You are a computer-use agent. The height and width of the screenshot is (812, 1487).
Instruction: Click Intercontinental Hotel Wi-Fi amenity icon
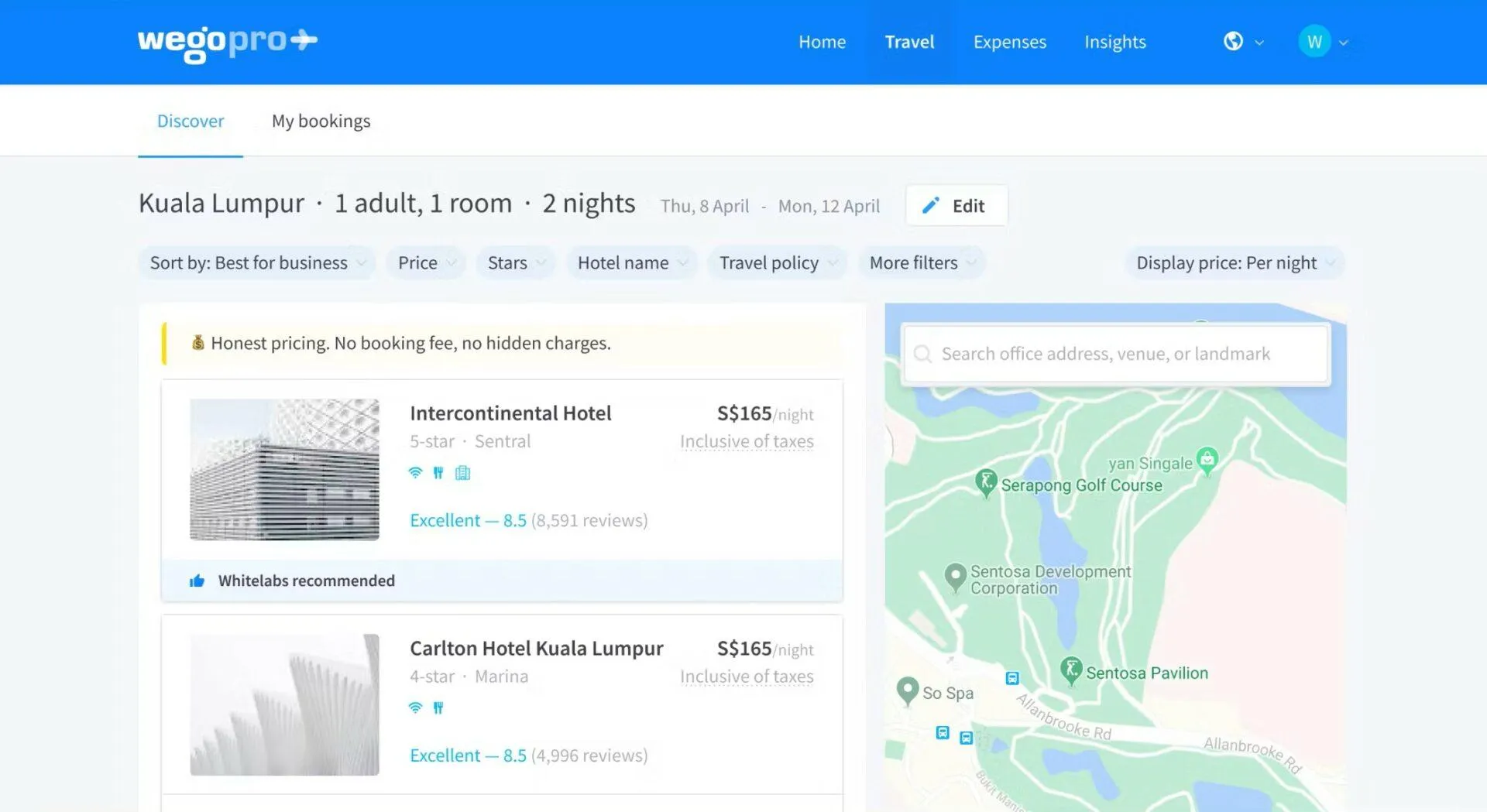pyautogui.click(x=416, y=472)
